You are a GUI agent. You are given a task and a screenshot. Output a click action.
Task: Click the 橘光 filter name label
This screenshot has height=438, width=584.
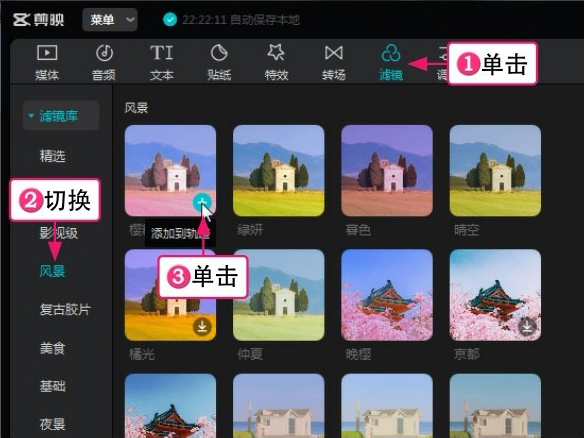142,354
